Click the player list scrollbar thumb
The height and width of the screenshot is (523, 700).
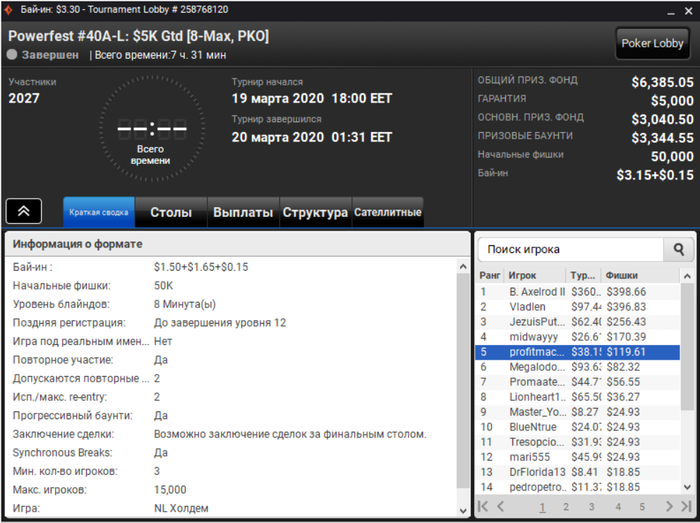(x=687, y=347)
